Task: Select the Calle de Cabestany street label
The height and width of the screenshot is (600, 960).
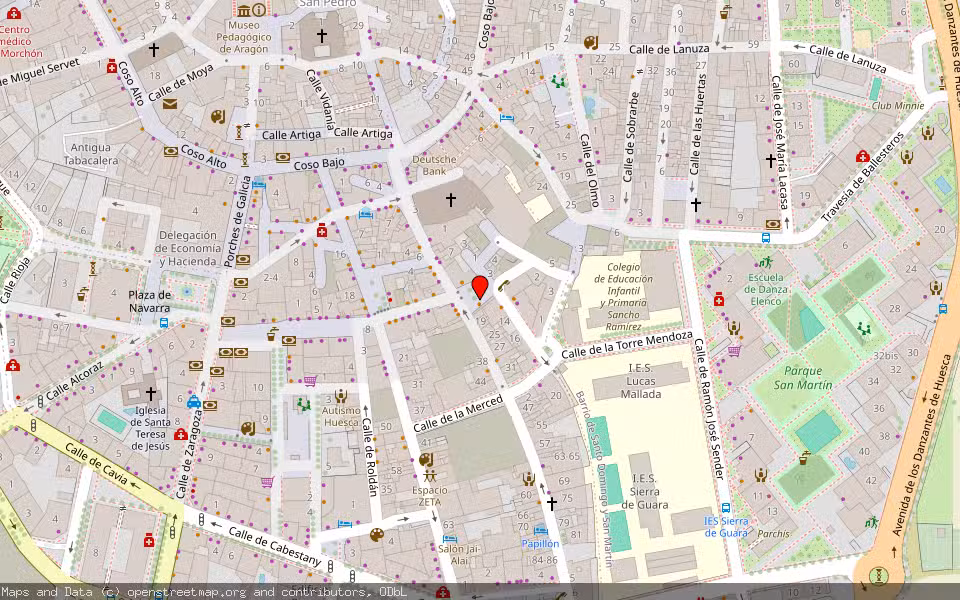Action: coord(274,546)
